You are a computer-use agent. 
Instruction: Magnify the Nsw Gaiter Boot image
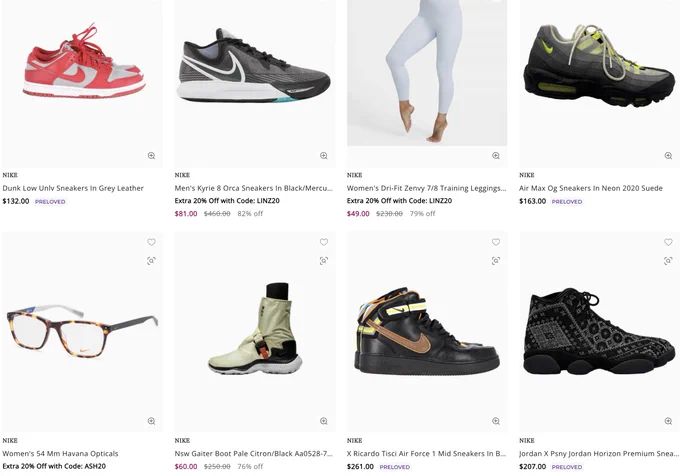click(324, 421)
